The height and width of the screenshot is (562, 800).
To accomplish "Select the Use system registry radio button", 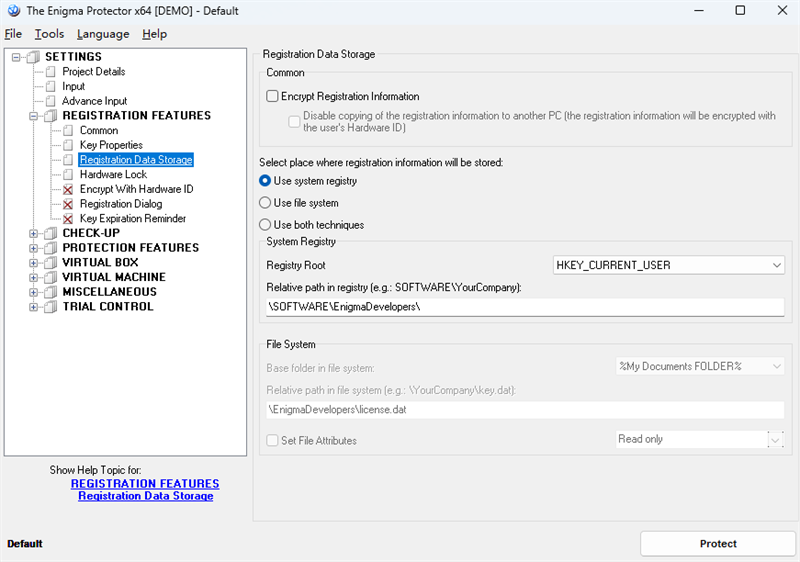I will coord(265,181).
